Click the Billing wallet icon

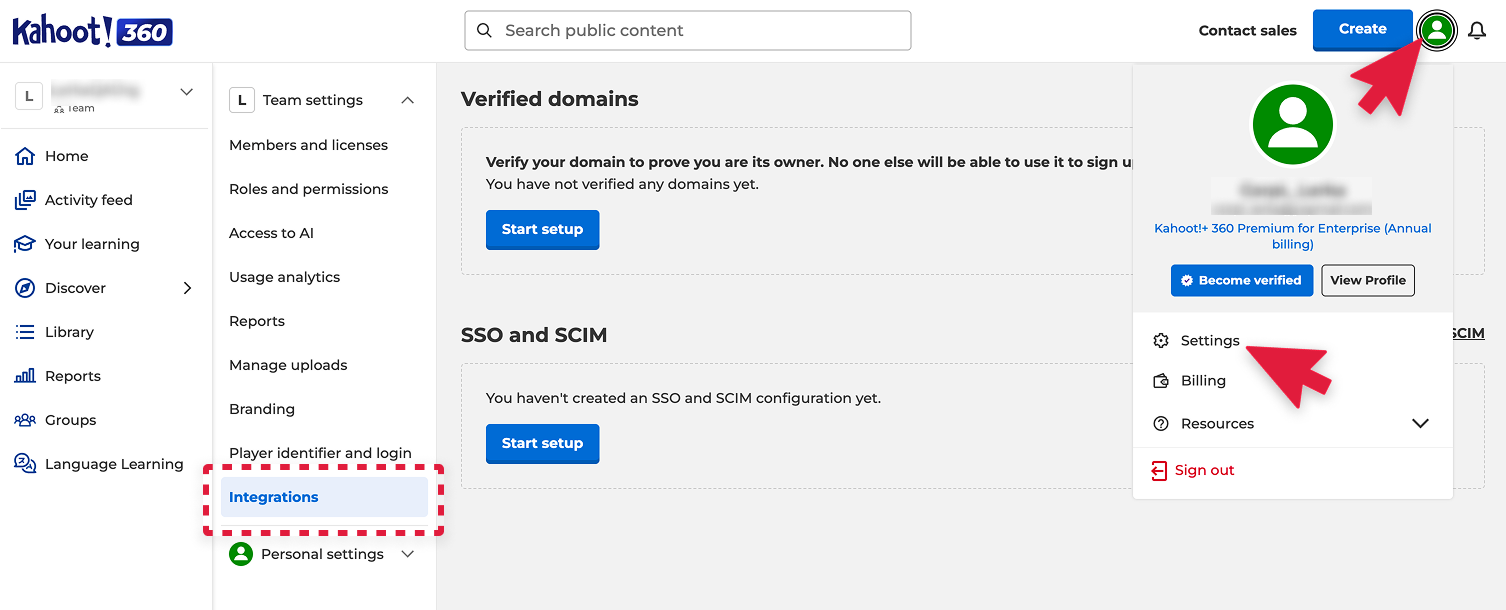click(1161, 381)
